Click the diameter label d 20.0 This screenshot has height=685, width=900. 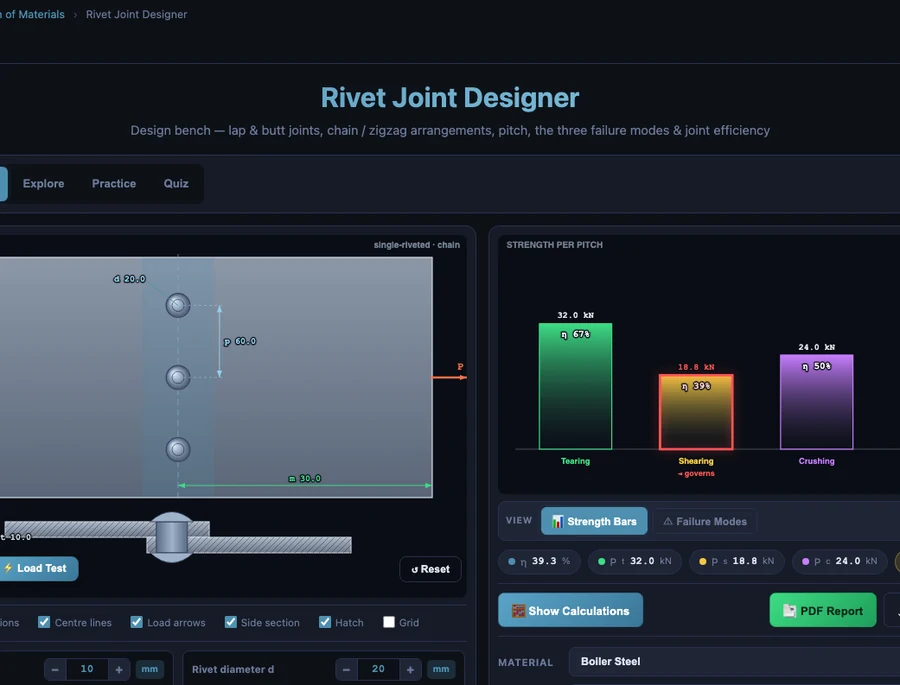tap(129, 279)
